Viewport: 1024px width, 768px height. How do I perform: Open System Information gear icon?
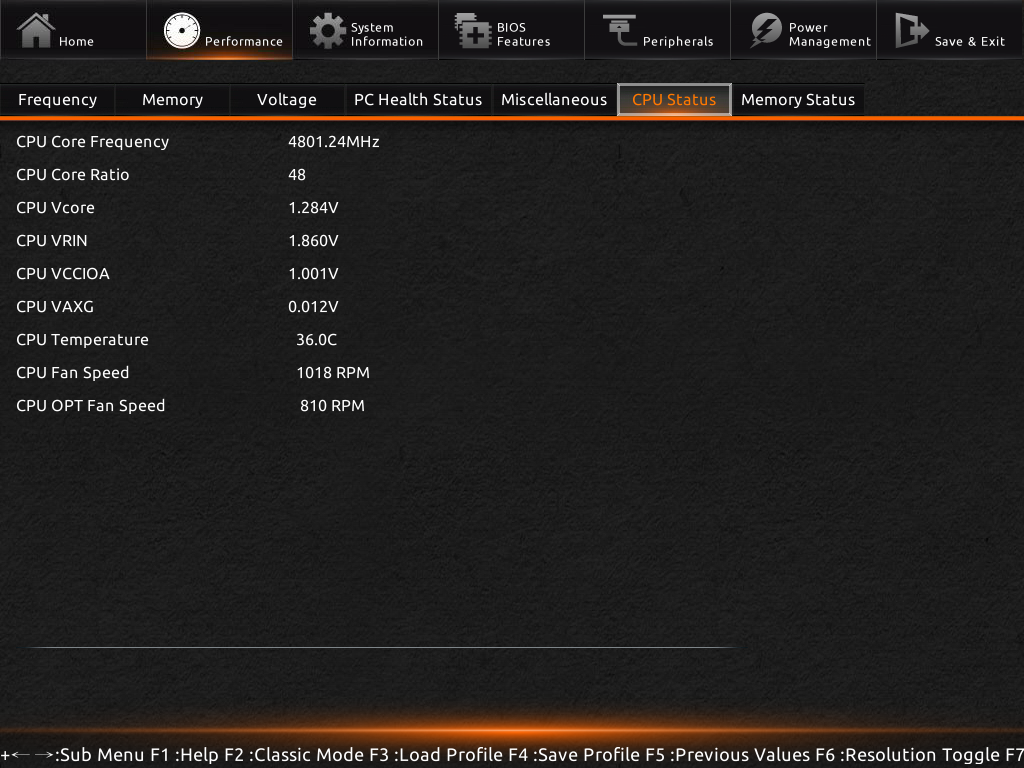click(x=327, y=31)
